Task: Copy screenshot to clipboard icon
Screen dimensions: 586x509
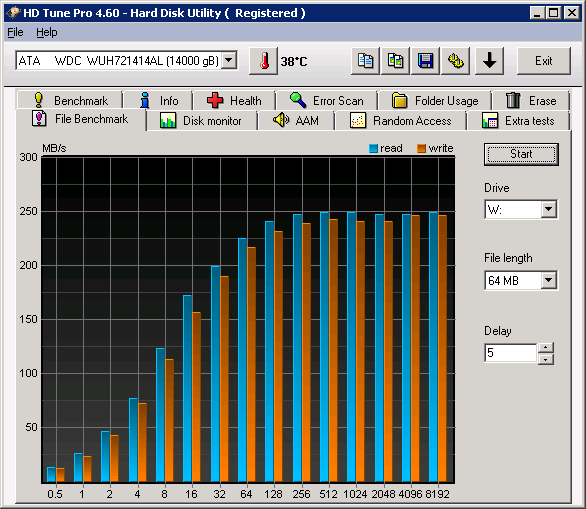Action: tap(395, 61)
